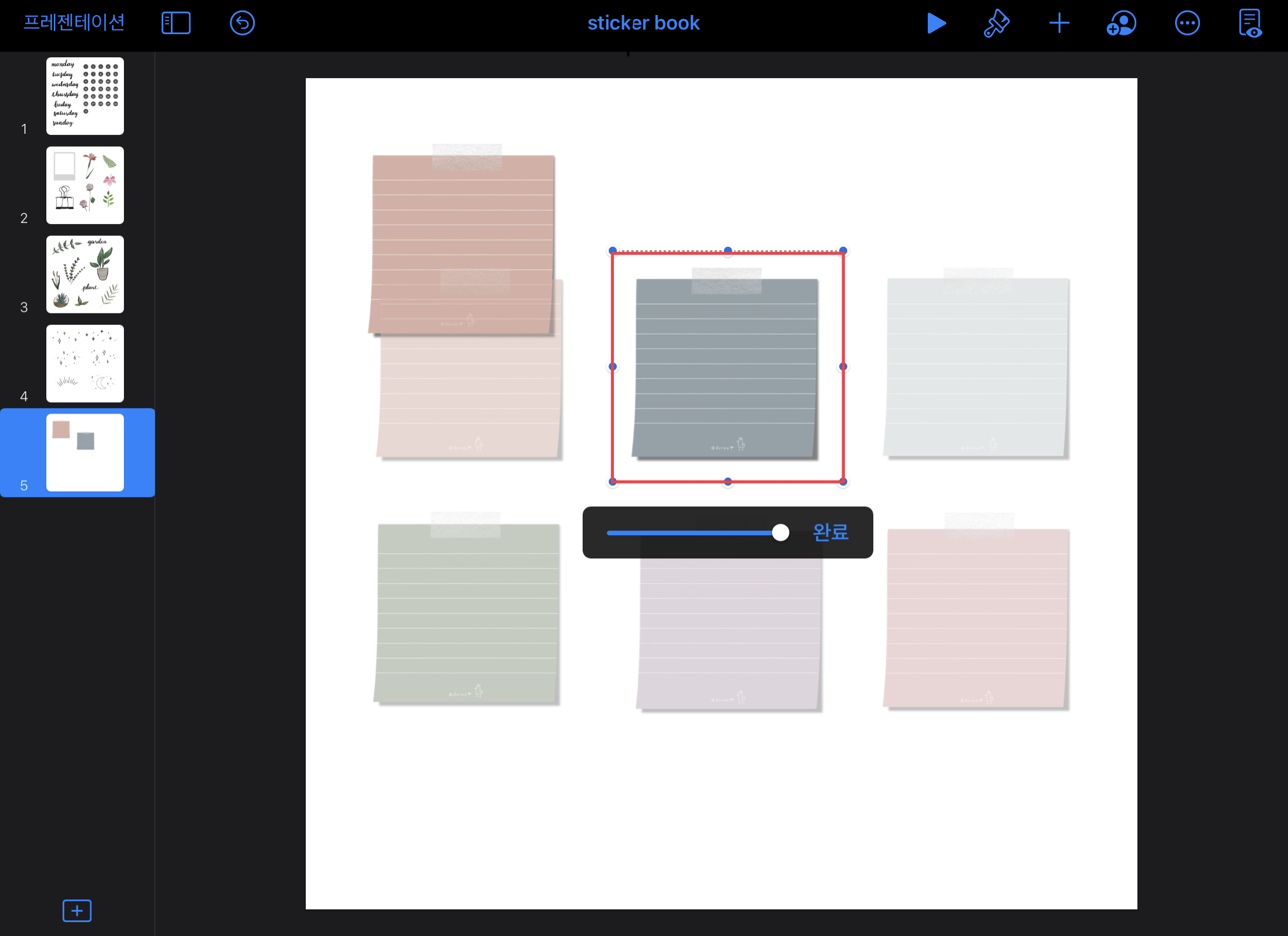The height and width of the screenshot is (936, 1288).
Task: Open the More options ellipsis menu
Action: click(1187, 23)
